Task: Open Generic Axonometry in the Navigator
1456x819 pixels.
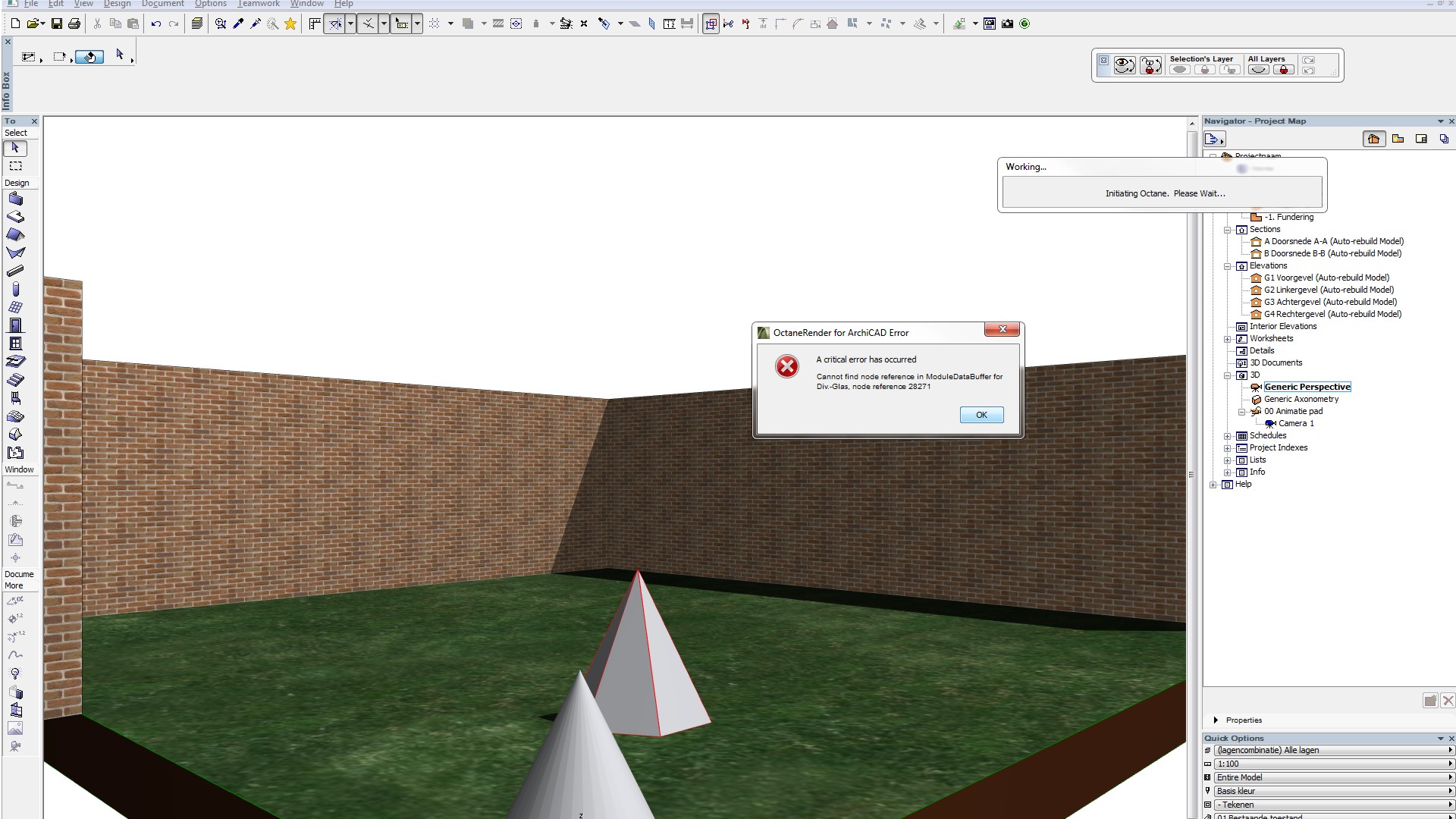Action: (1301, 399)
